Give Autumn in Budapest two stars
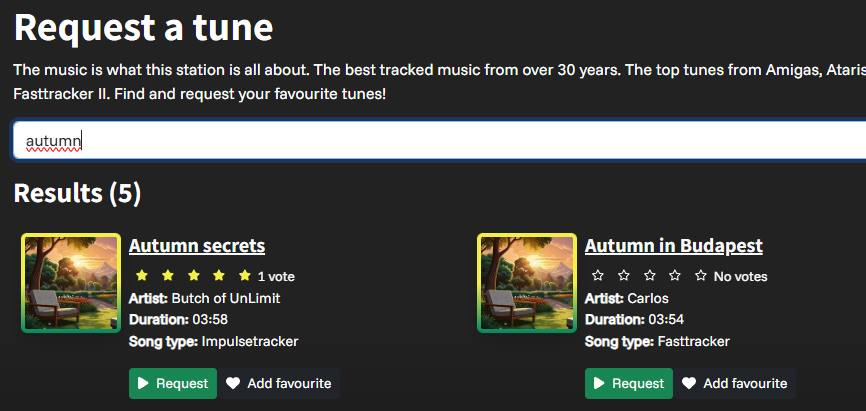Screen dimensions: 866x411 tap(624, 275)
